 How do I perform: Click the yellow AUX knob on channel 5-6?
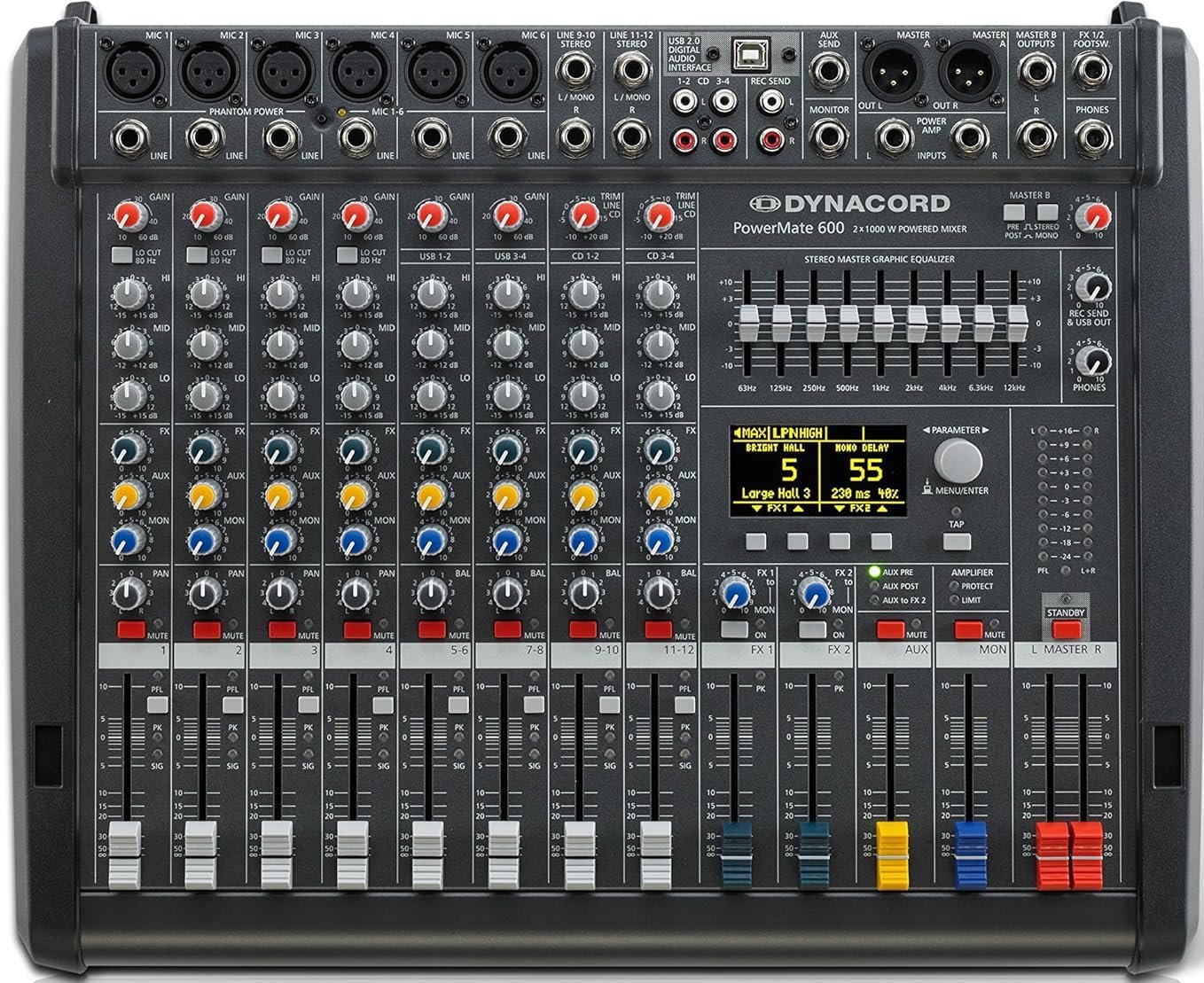point(431,494)
